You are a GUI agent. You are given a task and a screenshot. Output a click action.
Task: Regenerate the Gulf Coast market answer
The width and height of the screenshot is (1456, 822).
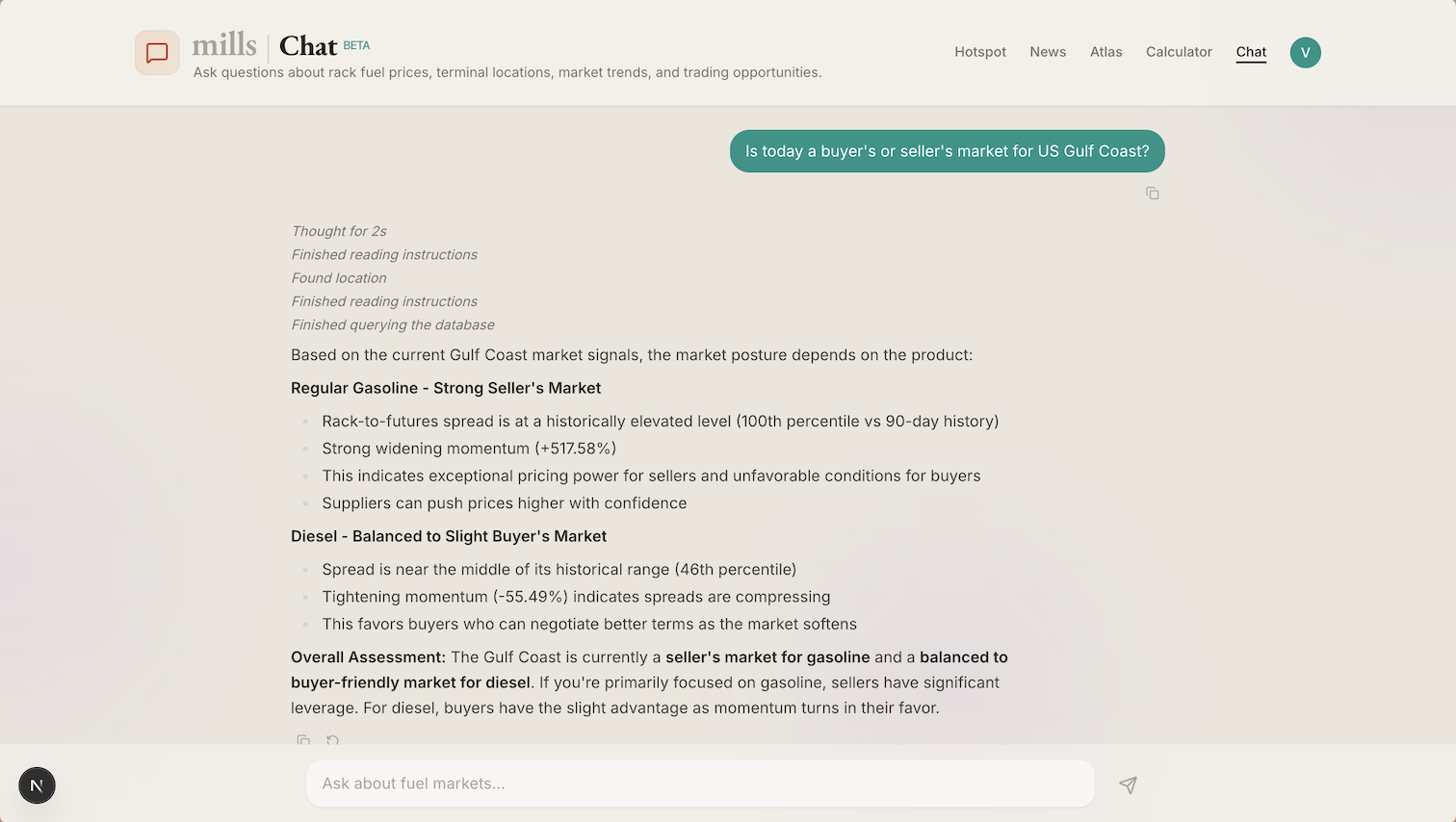pos(332,740)
